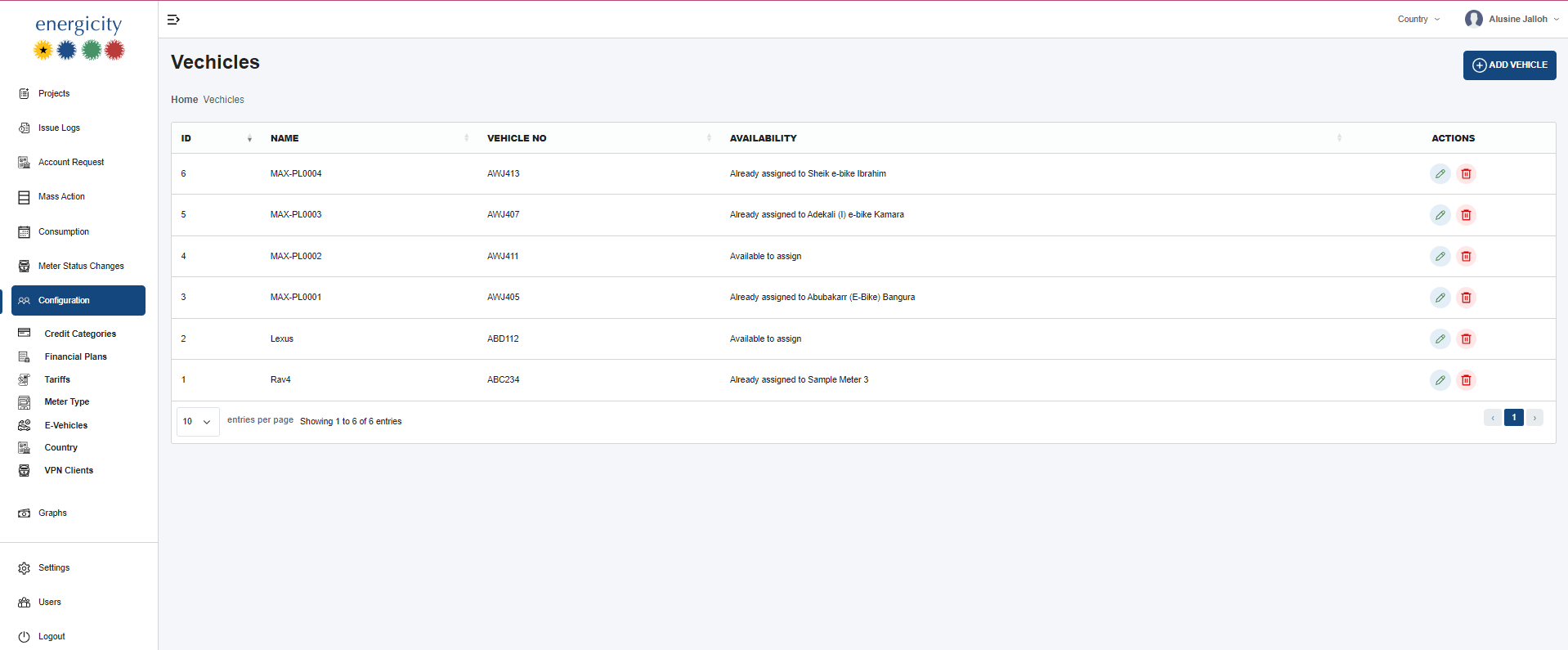
Task: Delete the Lexus vehicle row
Action: pos(1466,338)
